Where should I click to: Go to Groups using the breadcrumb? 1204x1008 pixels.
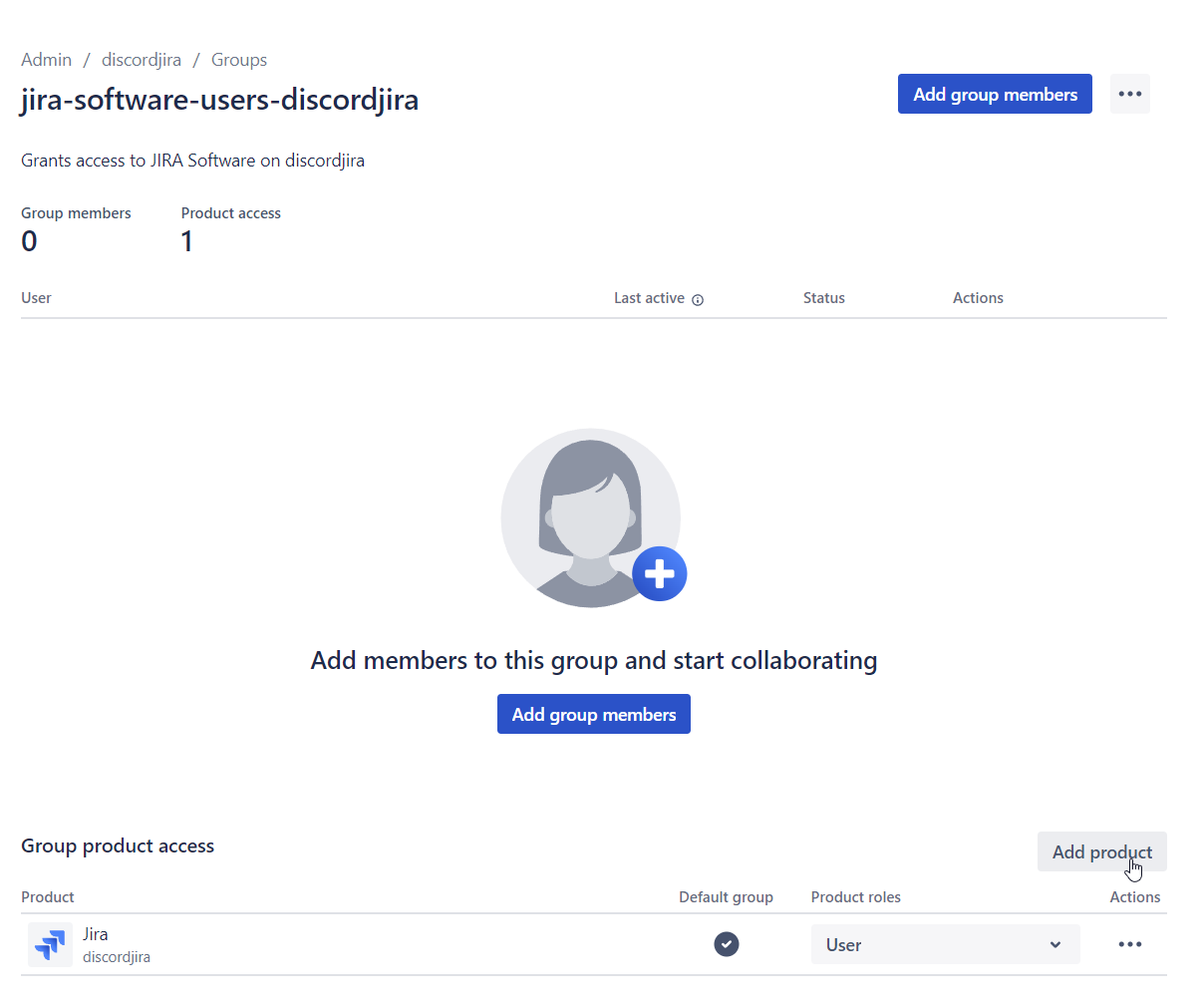(x=238, y=59)
